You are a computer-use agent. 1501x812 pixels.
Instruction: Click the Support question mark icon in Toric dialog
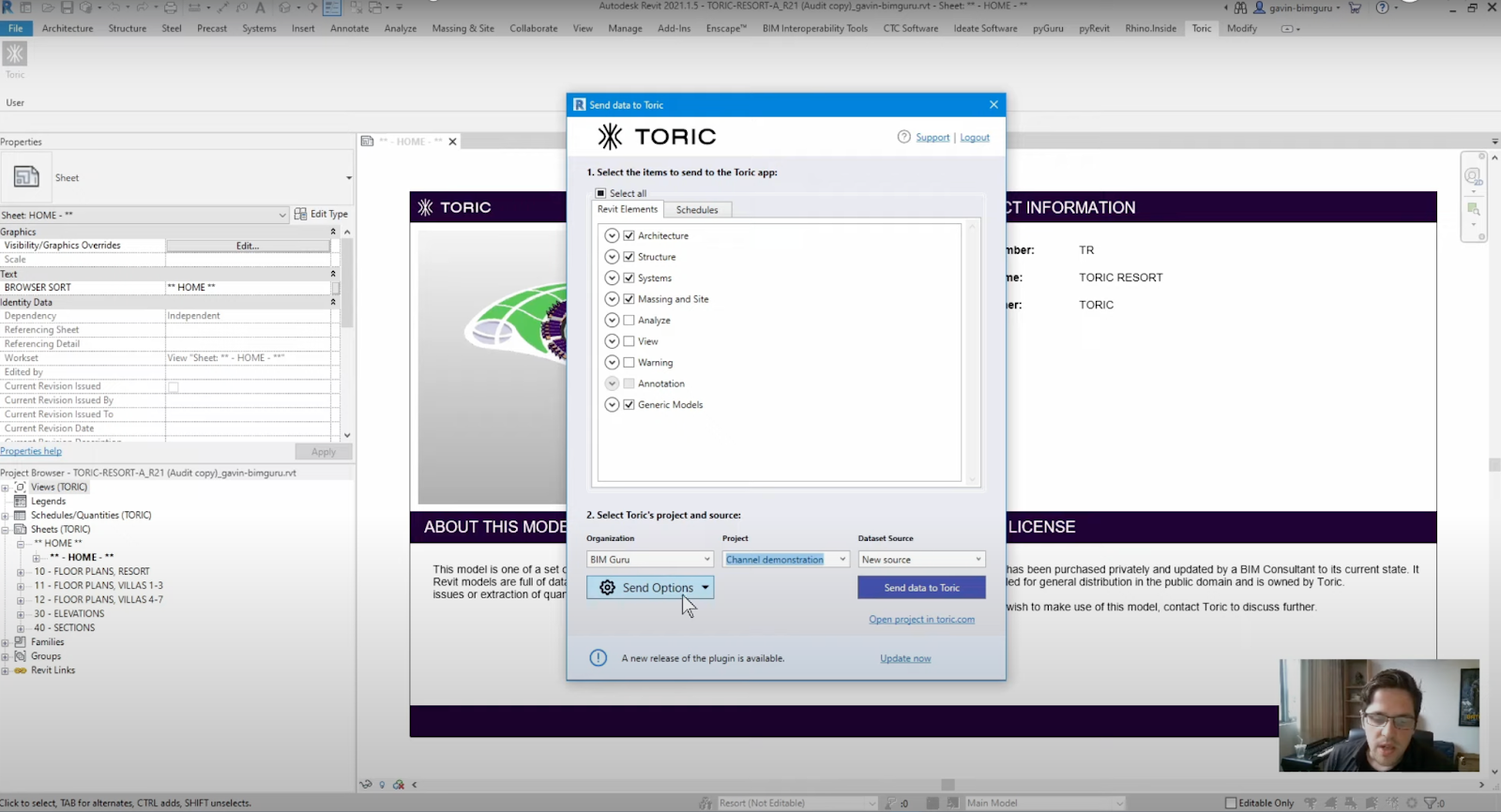click(903, 137)
